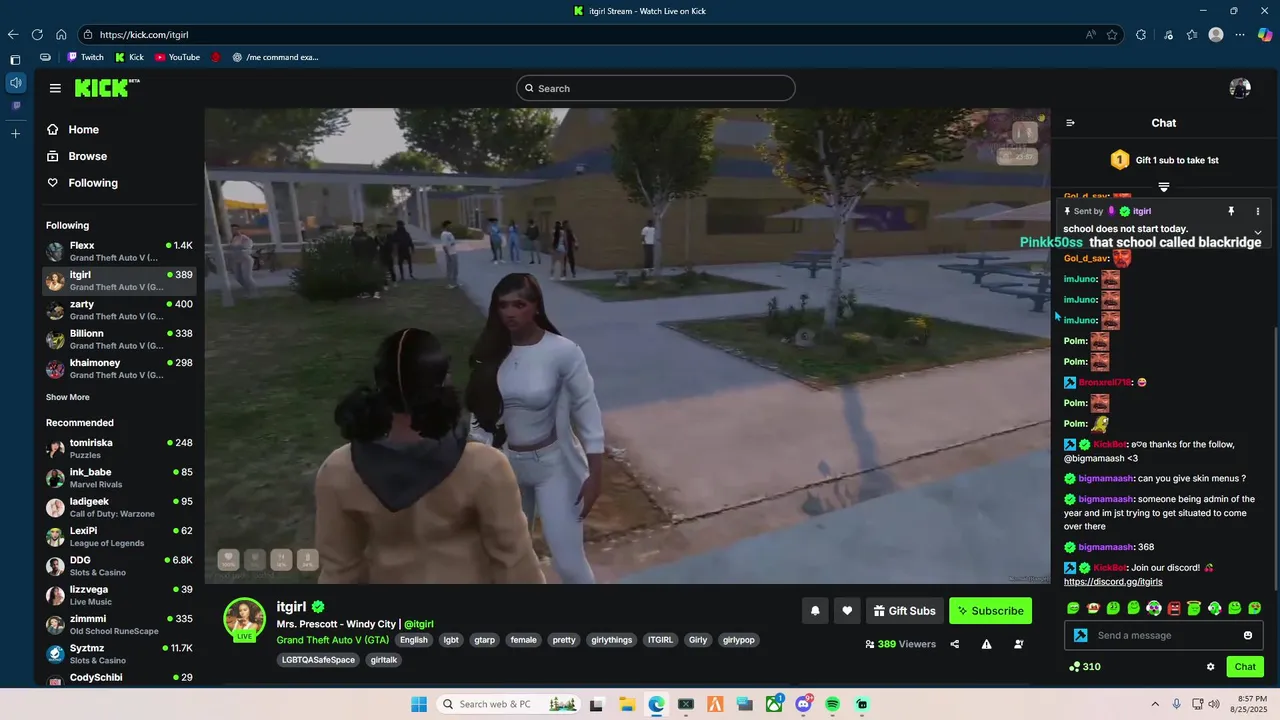This screenshot has width=1280, height=720.
Task: Mute tab audio in vertical tab bar
Action: coord(15,82)
